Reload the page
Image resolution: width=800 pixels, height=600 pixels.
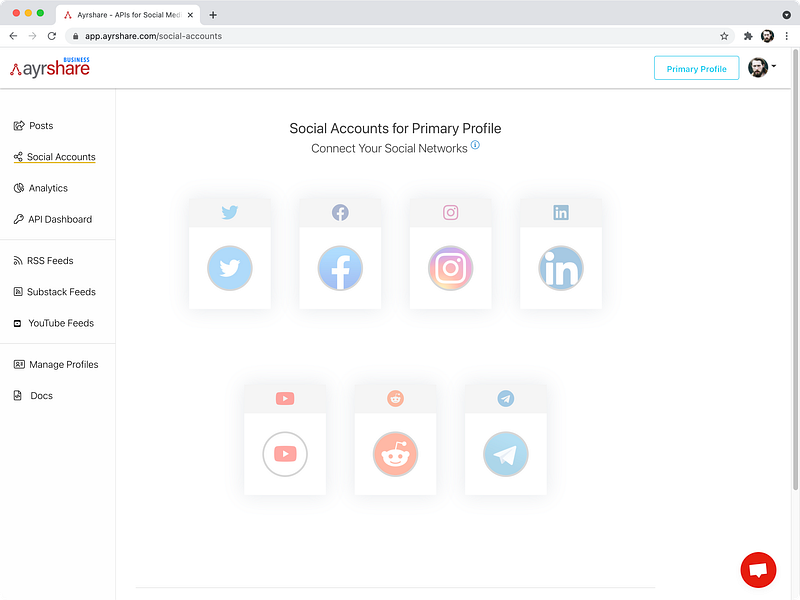(52, 36)
